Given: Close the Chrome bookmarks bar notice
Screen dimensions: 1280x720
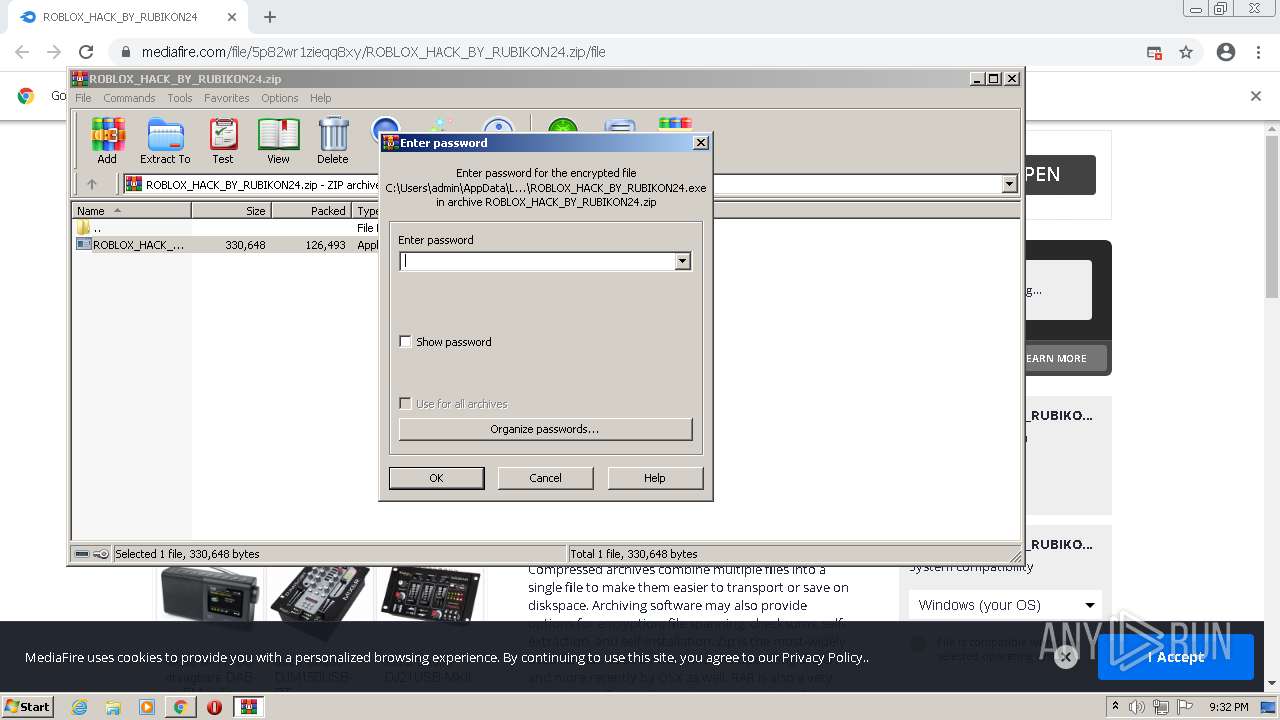Looking at the screenshot, I should [1256, 96].
